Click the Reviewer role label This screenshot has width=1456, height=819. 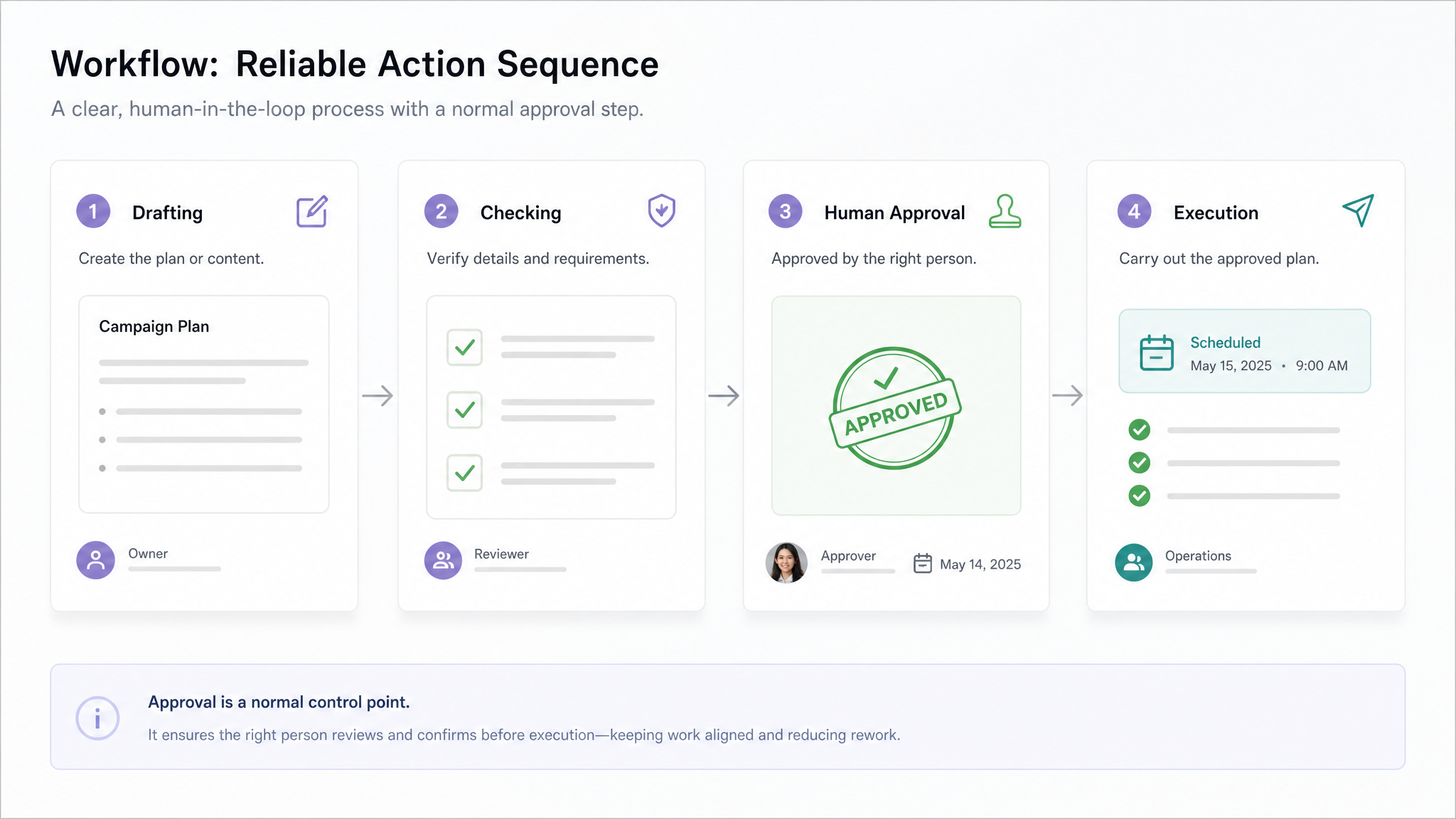[x=502, y=554]
